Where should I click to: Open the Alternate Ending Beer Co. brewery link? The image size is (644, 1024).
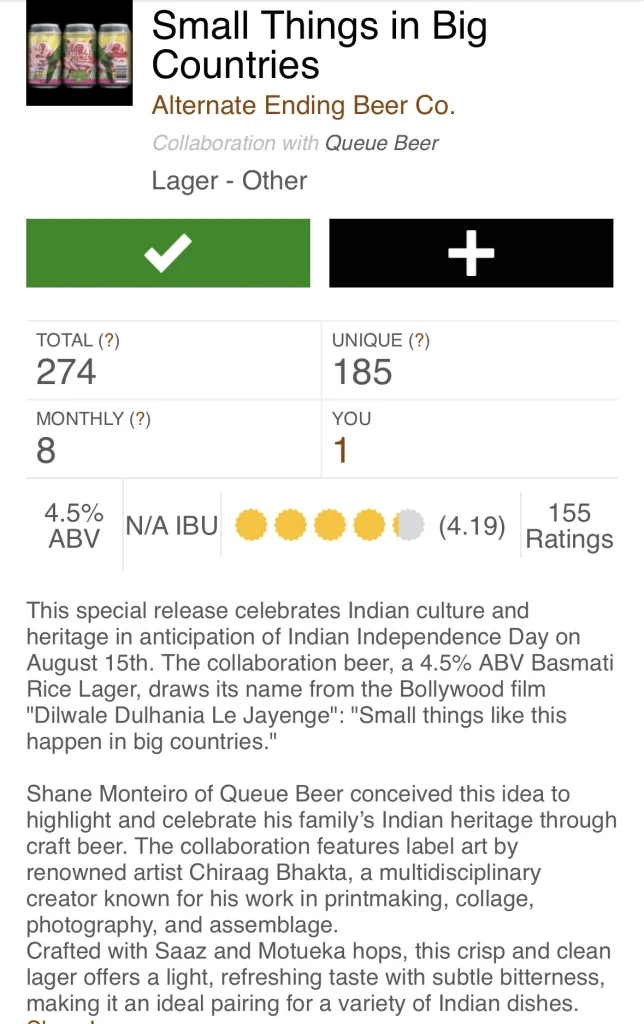(x=303, y=104)
